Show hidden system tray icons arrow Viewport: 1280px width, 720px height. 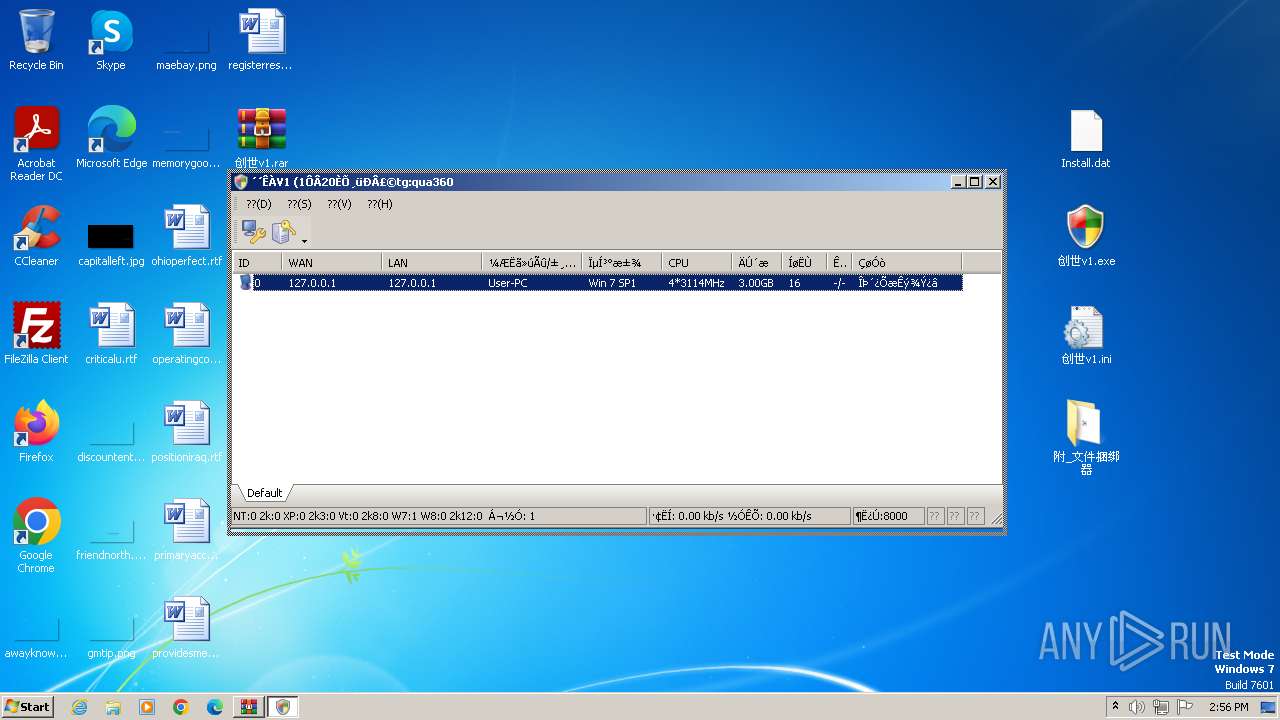(x=1116, y=706)
